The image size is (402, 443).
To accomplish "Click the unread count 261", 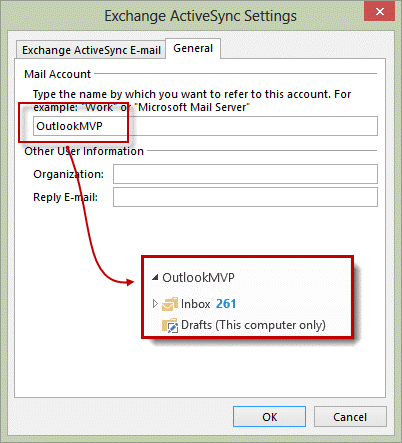I will click(226, 304).
